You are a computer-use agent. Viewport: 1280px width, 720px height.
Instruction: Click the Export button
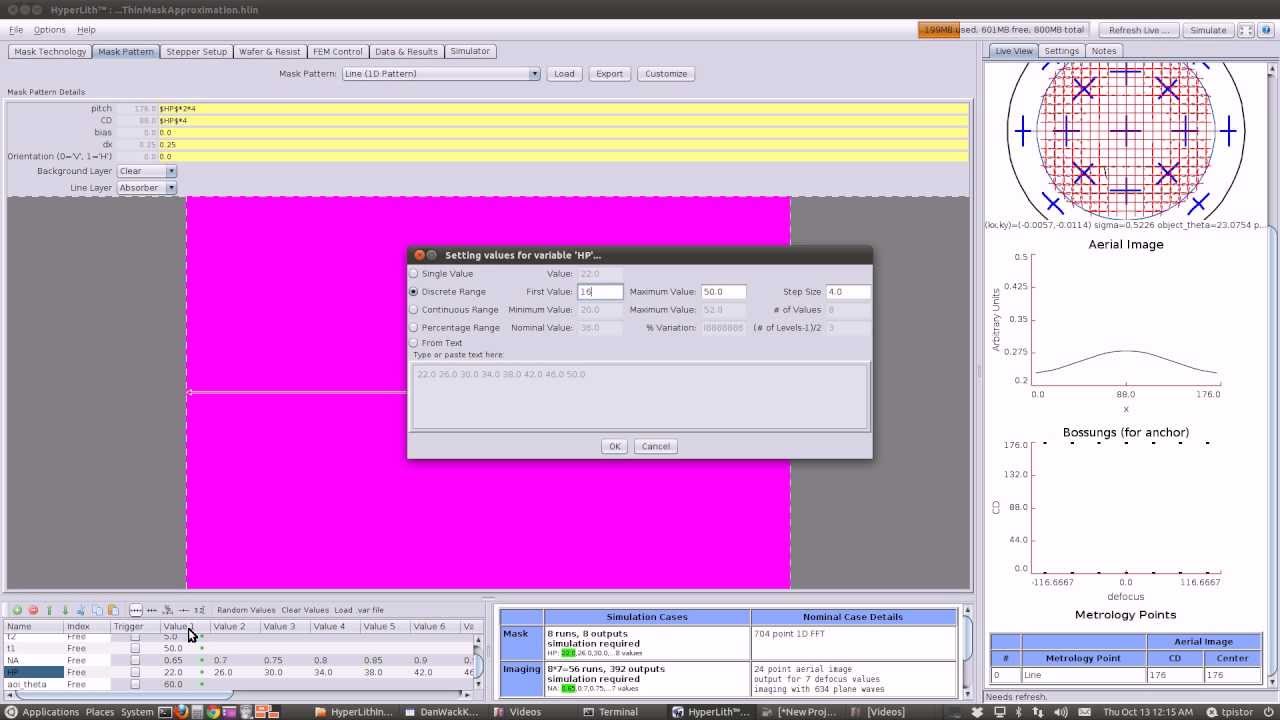[x=610, y=73]
